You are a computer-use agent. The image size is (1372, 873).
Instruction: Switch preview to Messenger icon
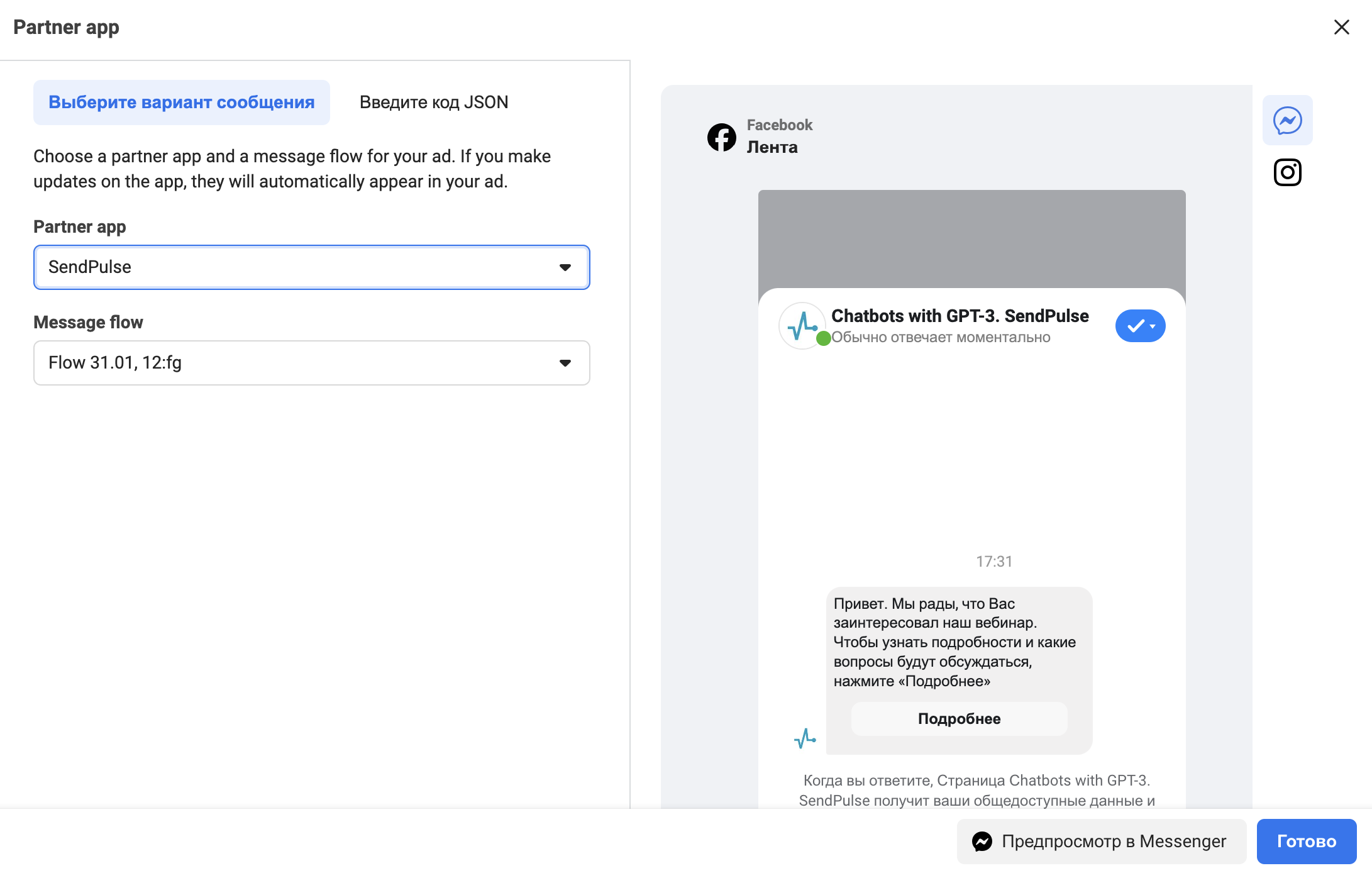(x=1287, y=120)
